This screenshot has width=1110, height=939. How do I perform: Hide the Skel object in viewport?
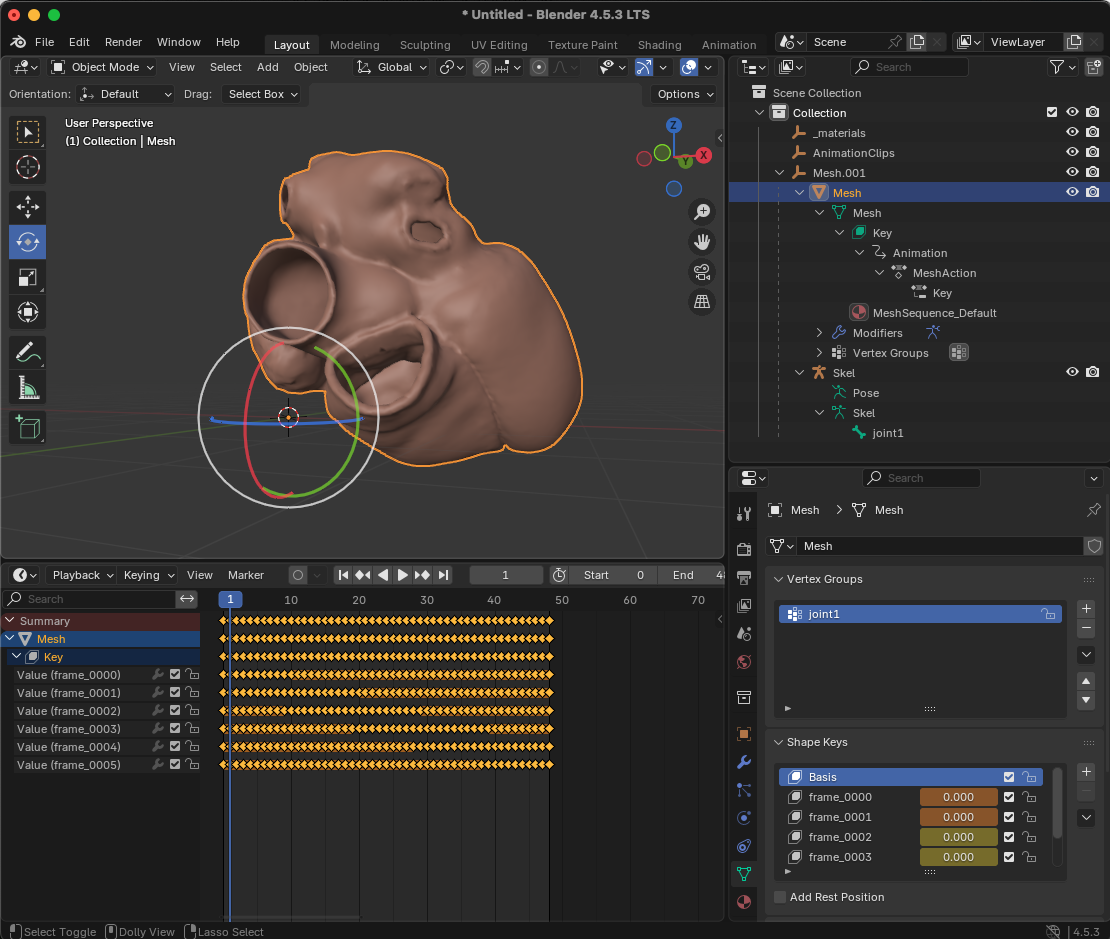pos(1072,372)
